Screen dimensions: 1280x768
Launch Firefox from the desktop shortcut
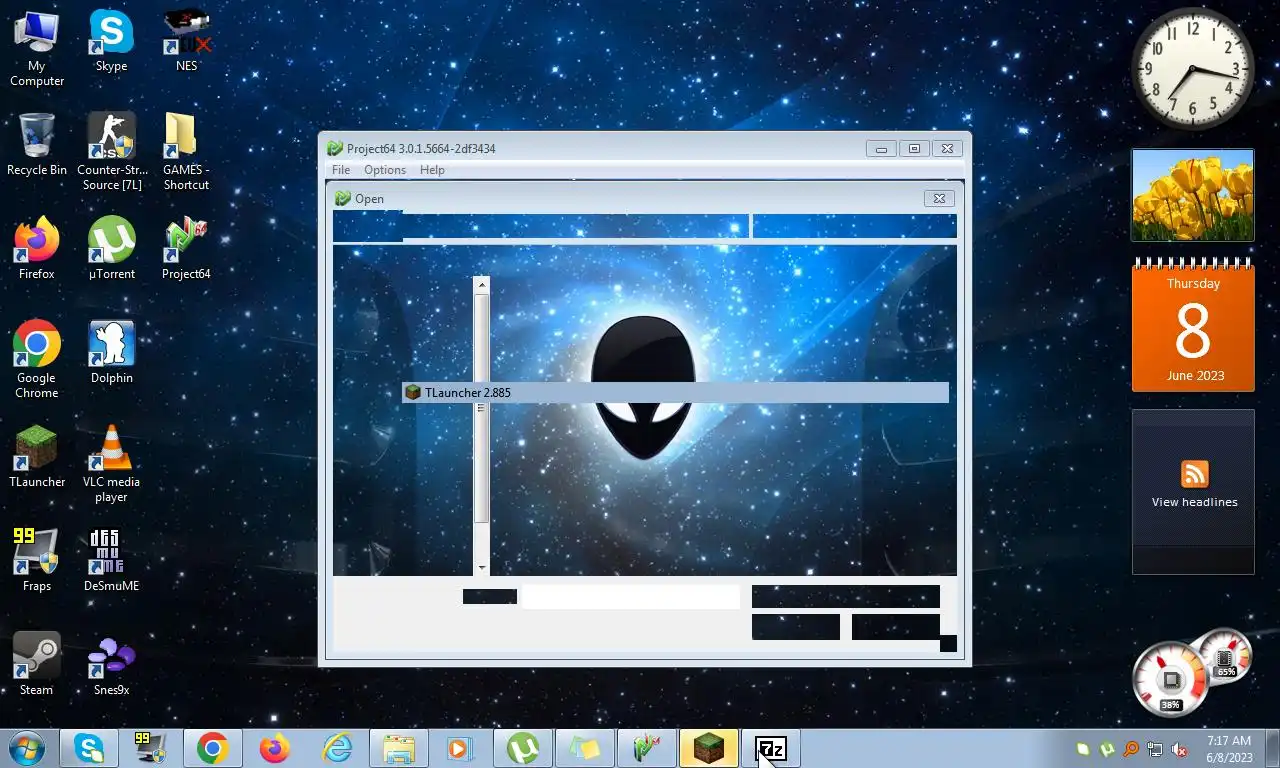[x=37, y=249]
